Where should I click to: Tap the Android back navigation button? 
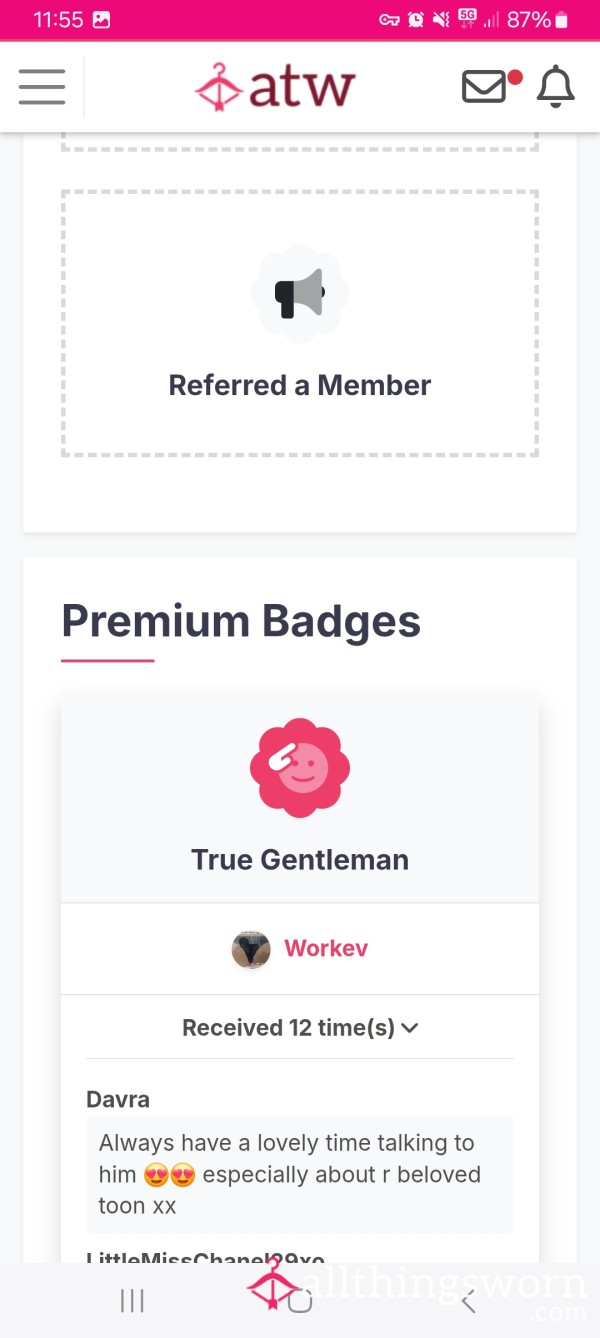(467, 1300)
